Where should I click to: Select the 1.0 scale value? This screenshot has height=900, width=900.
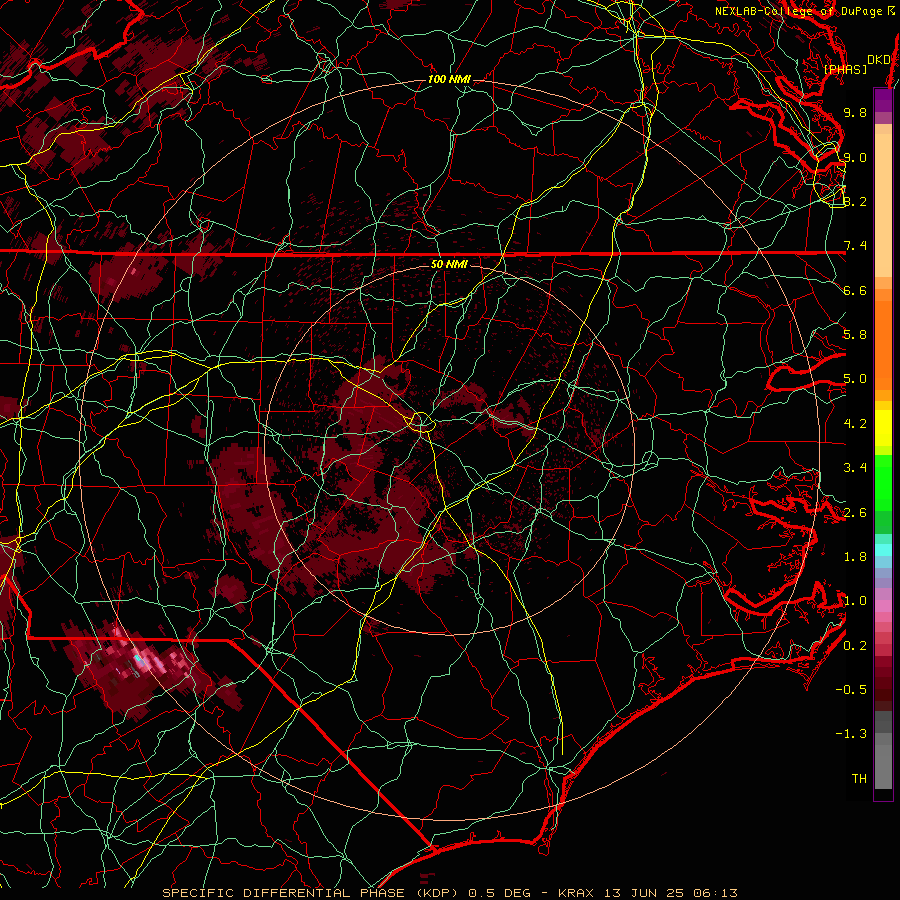point(855,601)
